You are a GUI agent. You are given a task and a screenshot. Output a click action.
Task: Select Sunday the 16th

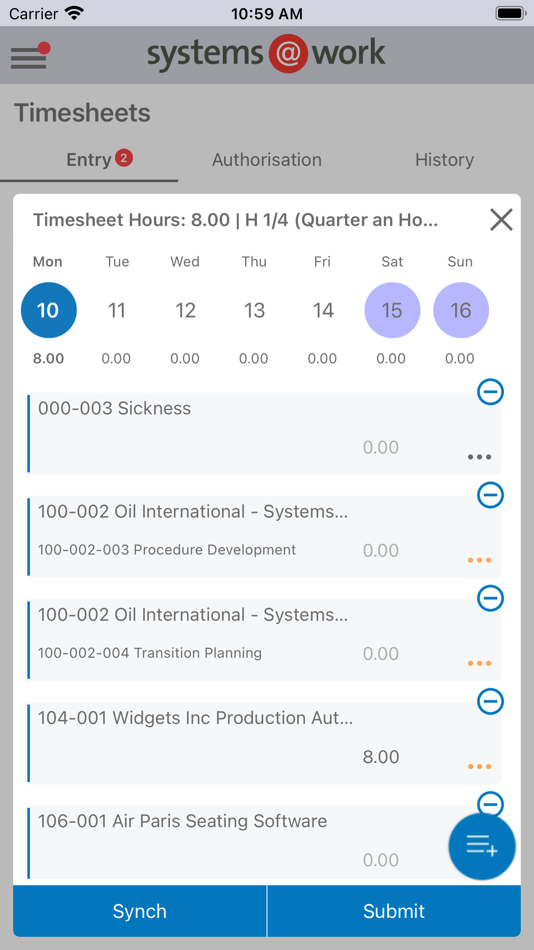(461, 310)
